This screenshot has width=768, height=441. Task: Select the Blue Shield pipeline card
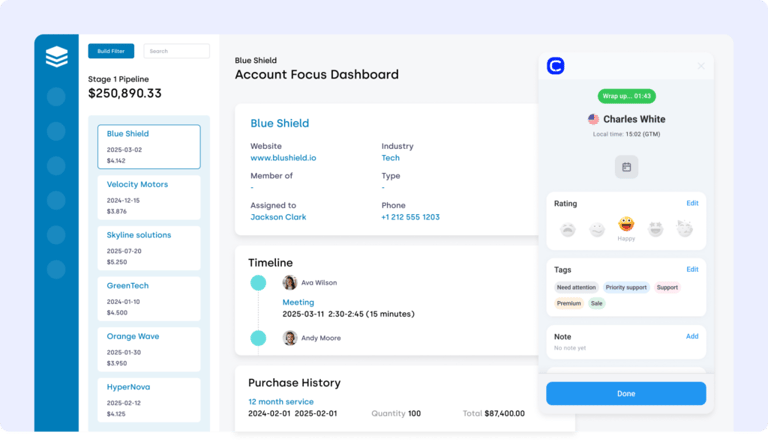(x=149, y=147)
